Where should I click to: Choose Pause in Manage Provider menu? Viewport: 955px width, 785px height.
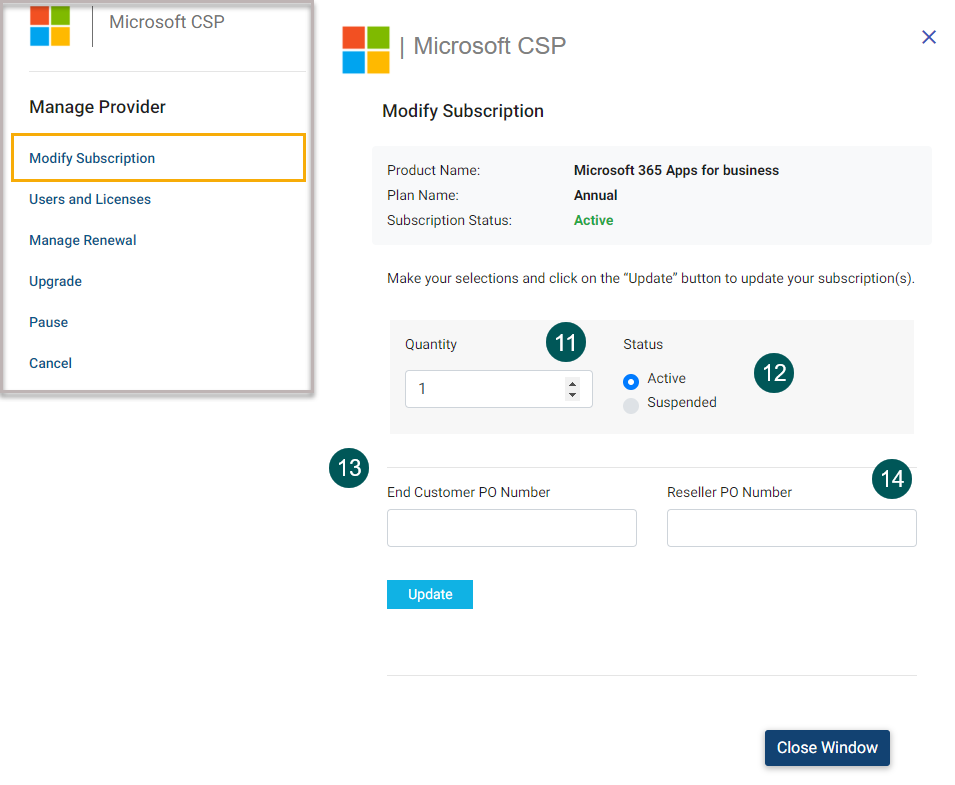click(49, 322)
